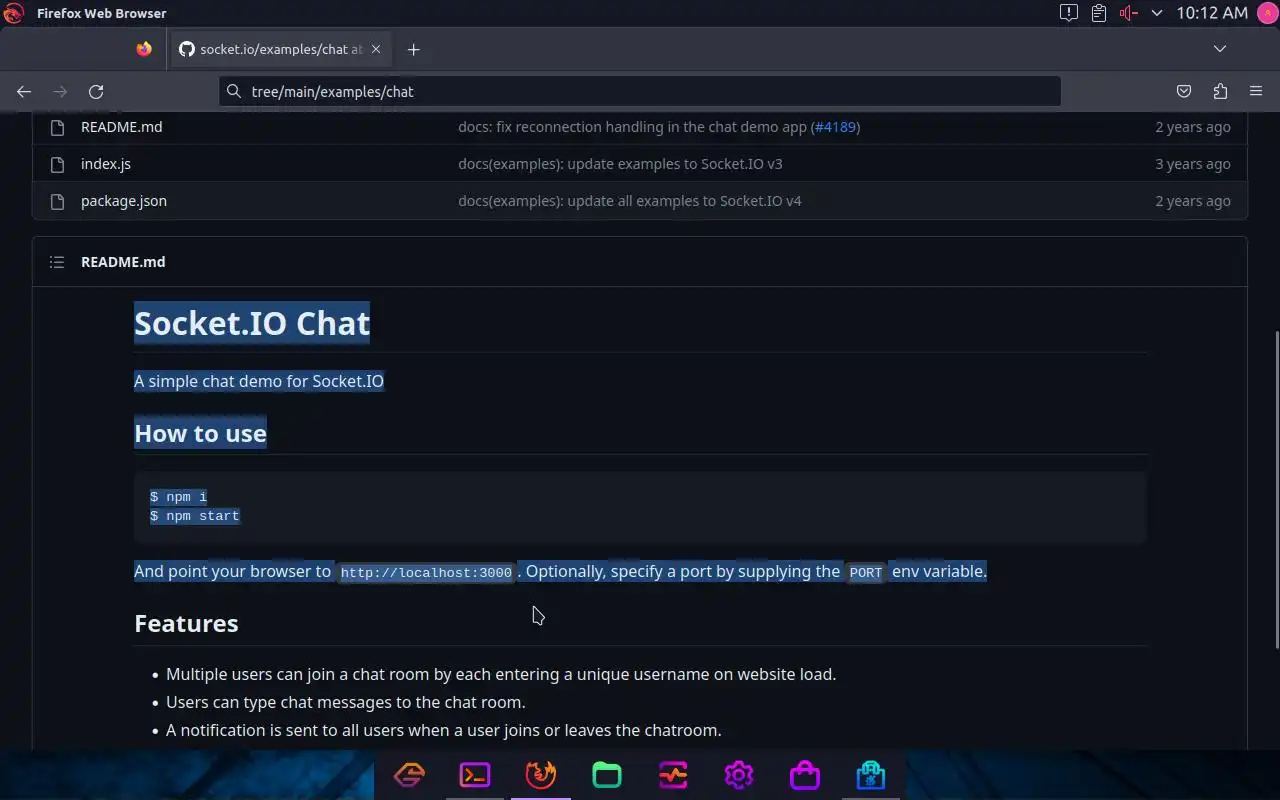This screenshot has height=800, width=1280.
Task: Click the page vertical scrollbar thumb
Action: [x=1275, y=490]
